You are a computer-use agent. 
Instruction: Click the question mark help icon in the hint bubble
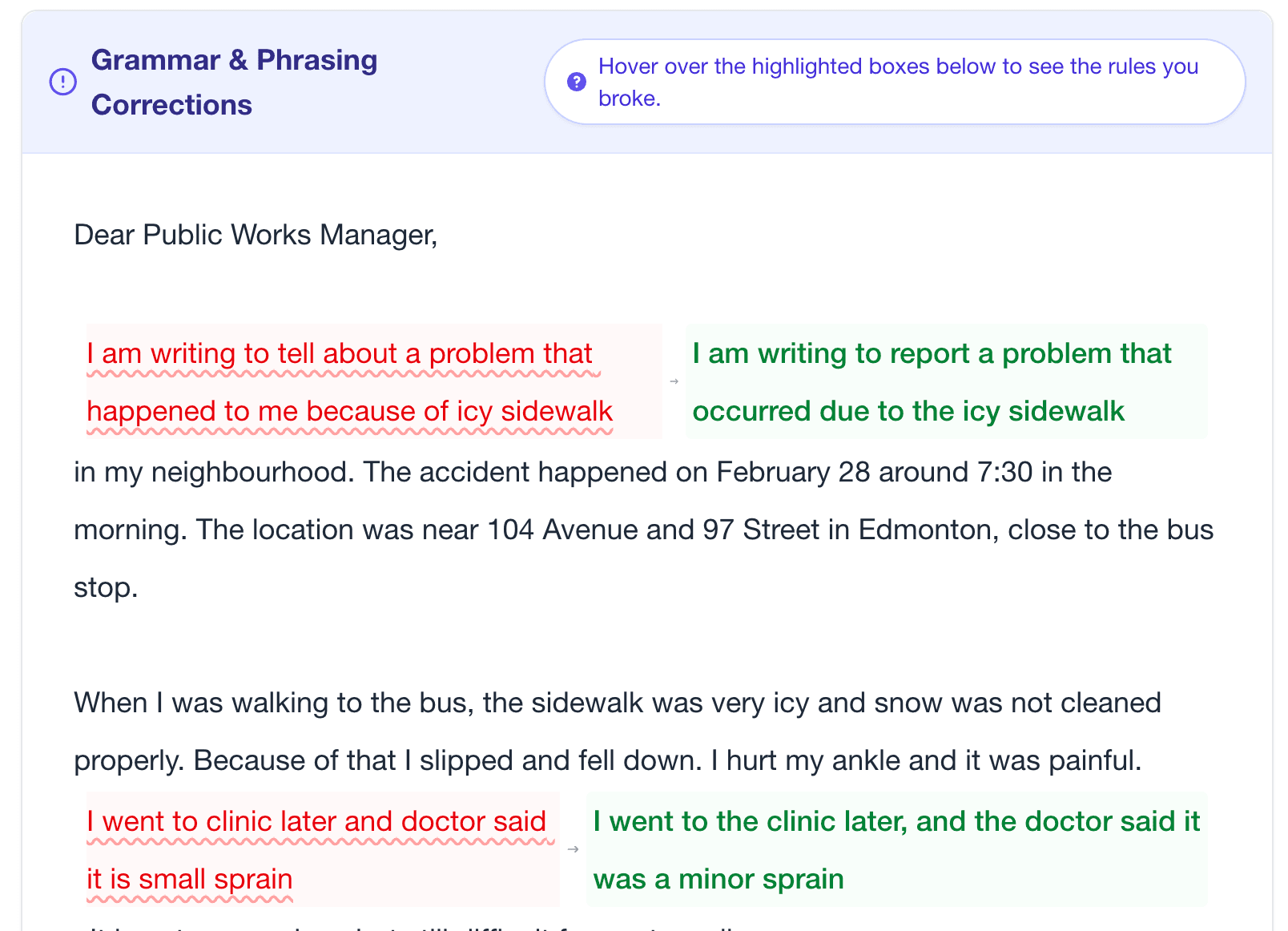click(577, 82)
